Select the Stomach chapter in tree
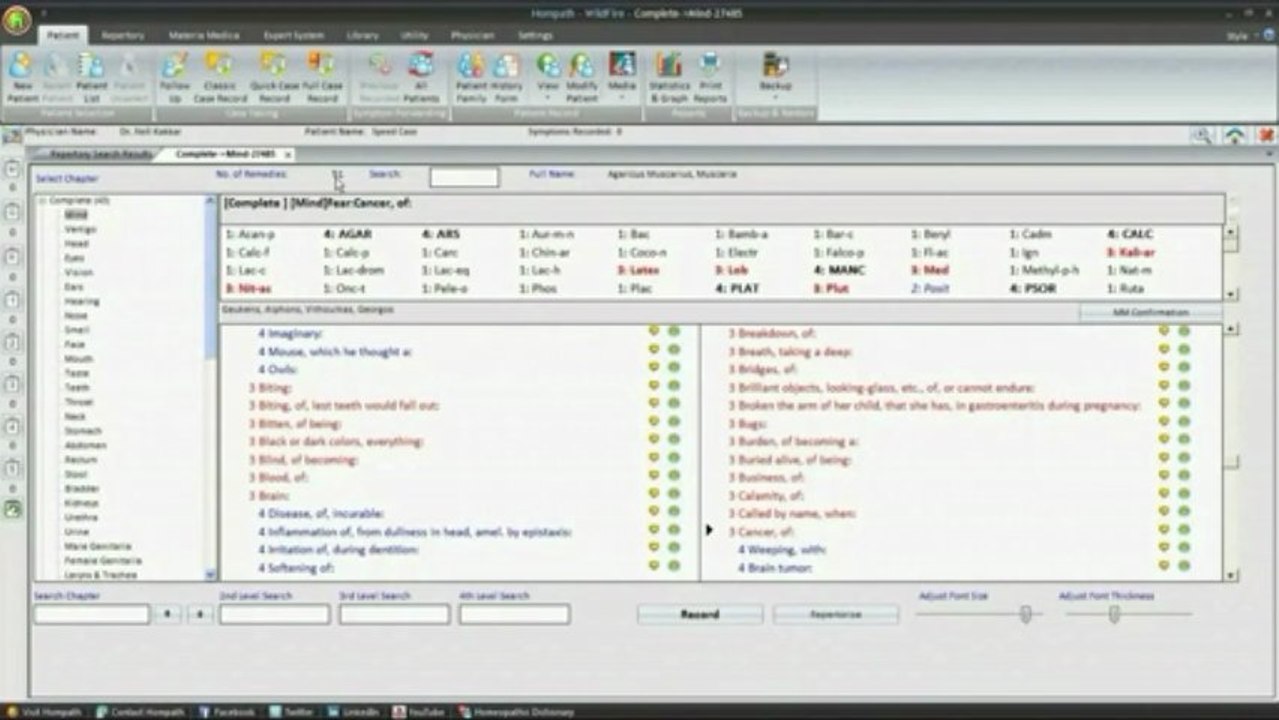 [83, 431]
